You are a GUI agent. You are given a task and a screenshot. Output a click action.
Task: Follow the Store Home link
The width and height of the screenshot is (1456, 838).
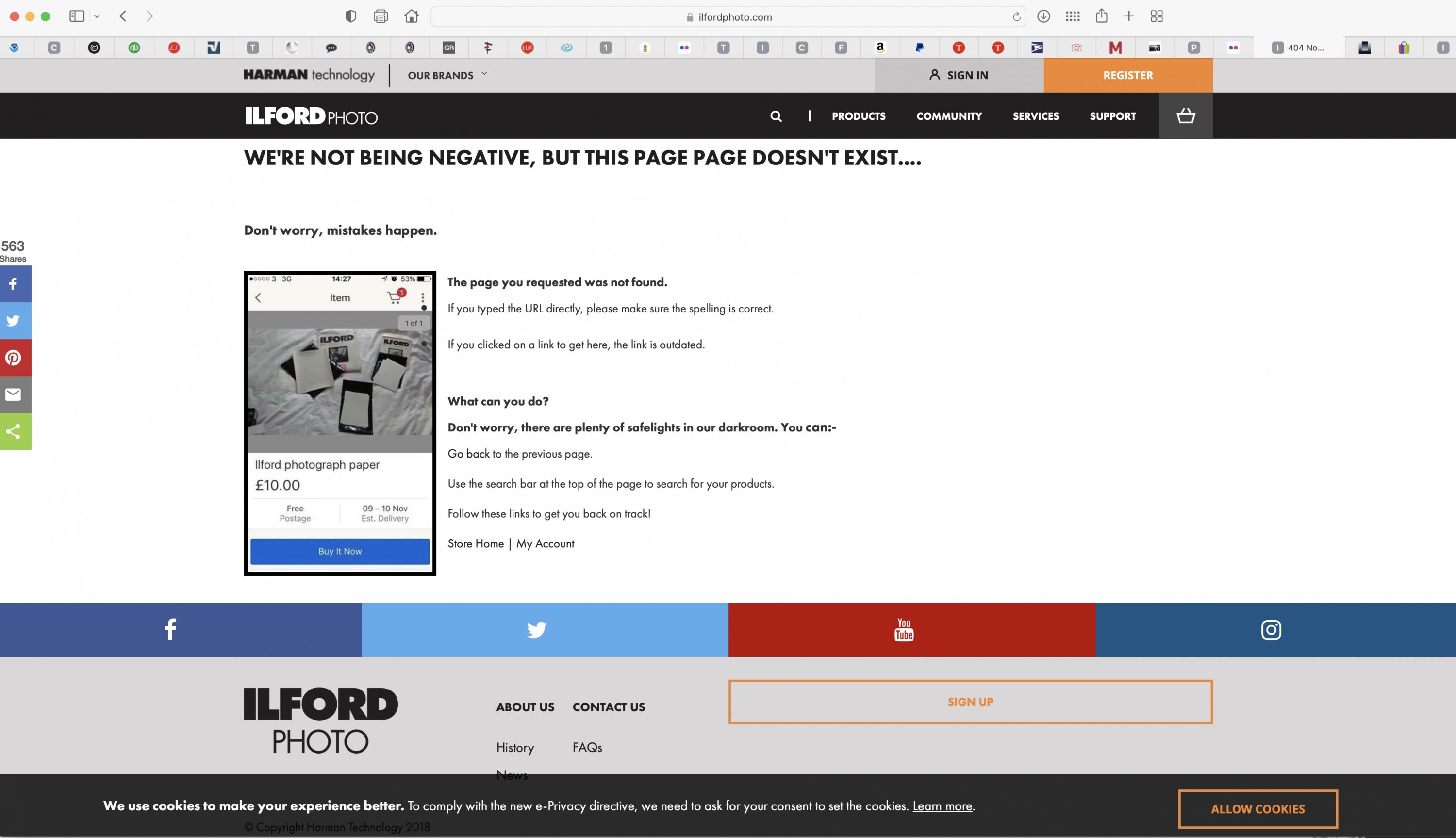(x=475, y=543)
